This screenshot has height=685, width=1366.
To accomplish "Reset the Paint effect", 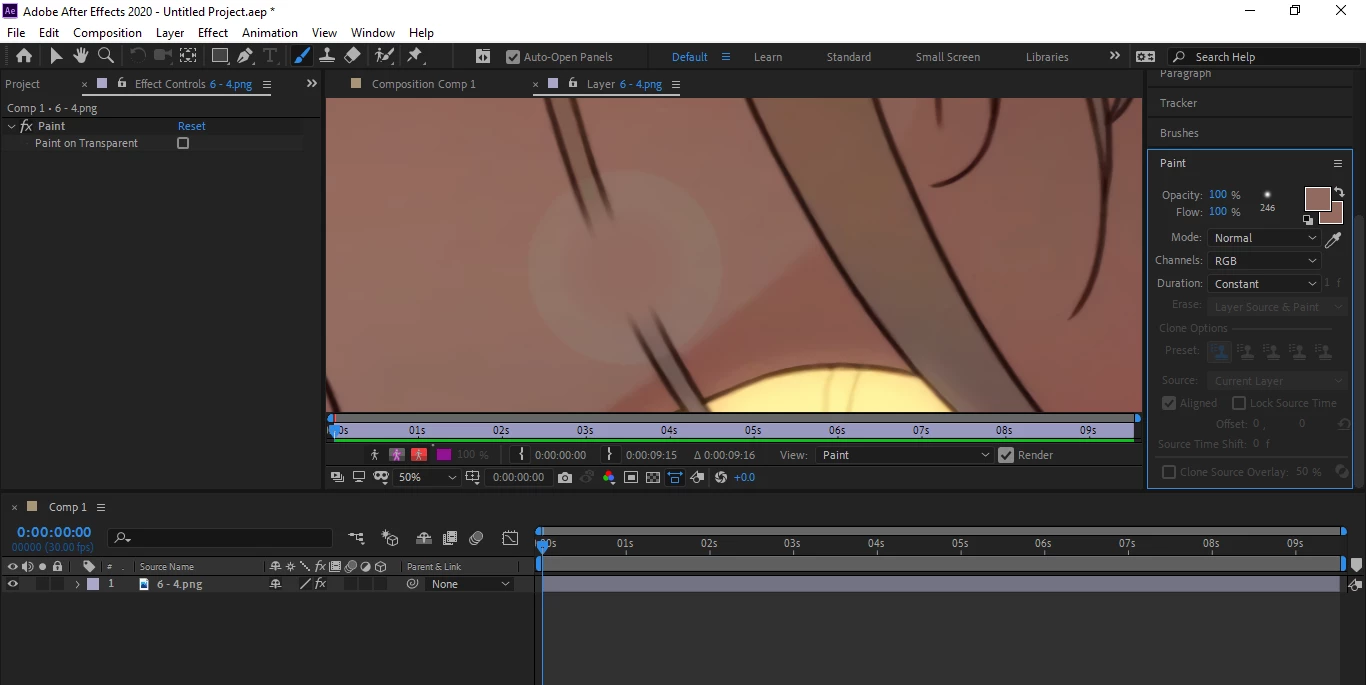I will tap(191, 126).
